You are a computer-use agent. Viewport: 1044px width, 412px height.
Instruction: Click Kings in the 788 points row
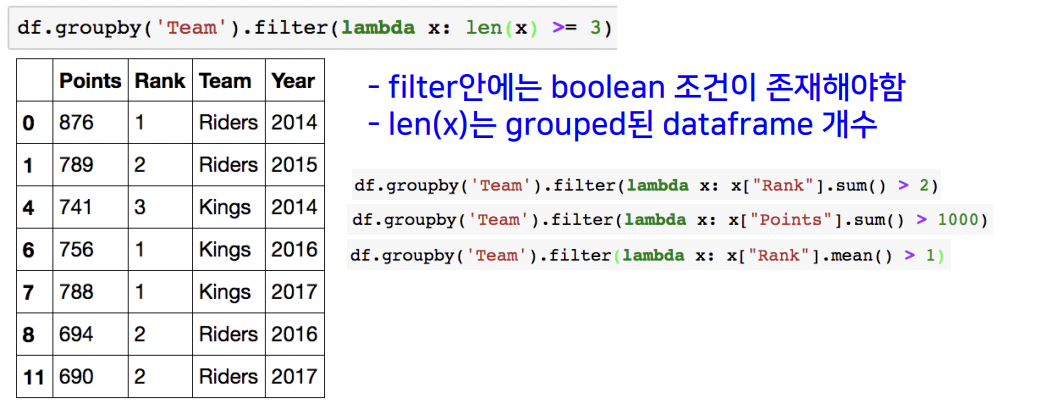point(225,292)
